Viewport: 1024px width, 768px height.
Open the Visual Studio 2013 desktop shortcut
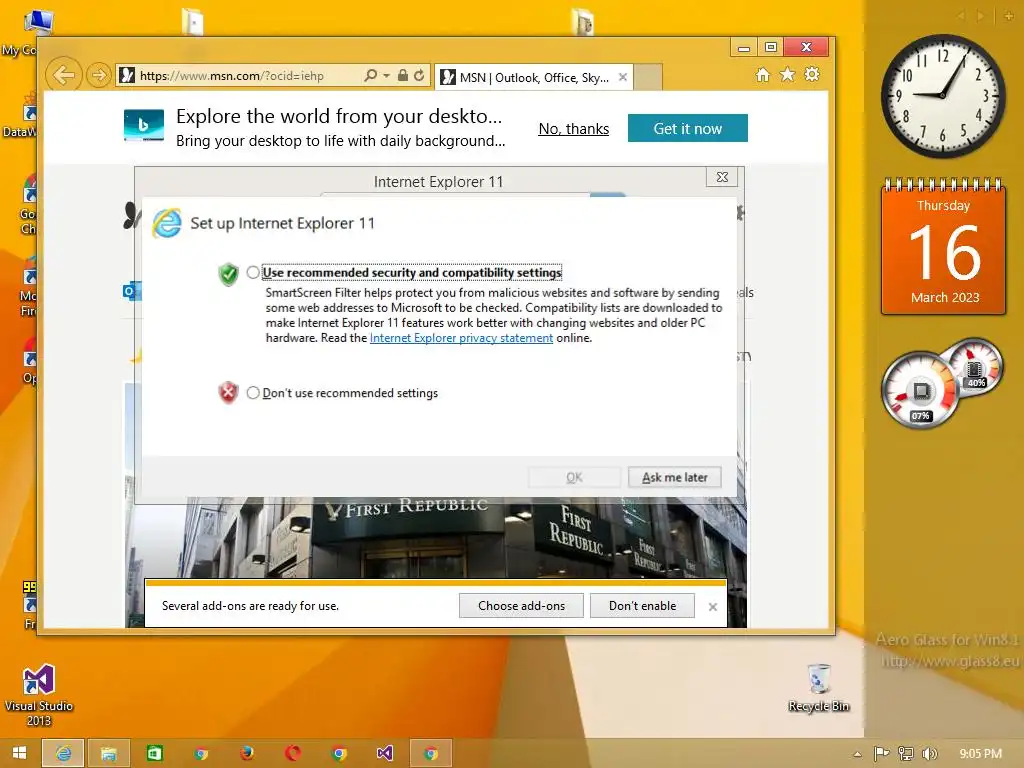click(x=39, y=696)
